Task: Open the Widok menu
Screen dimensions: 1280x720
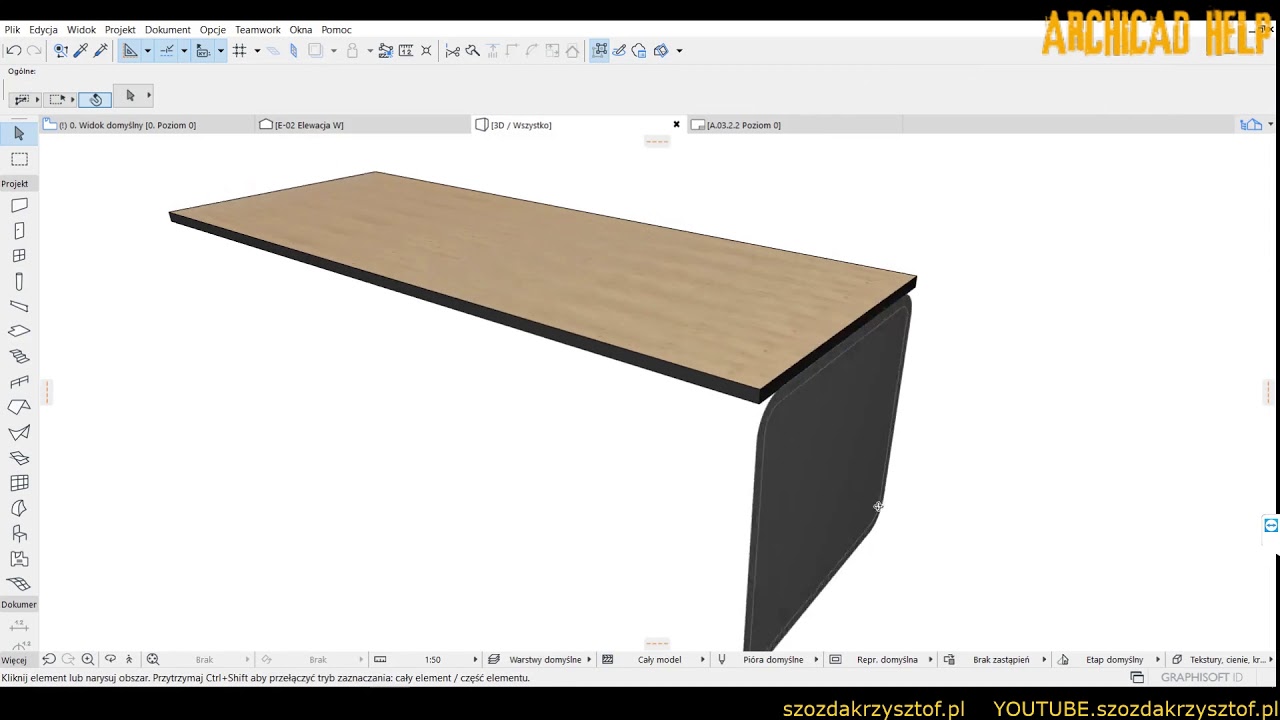Action: tap(81, 30)
